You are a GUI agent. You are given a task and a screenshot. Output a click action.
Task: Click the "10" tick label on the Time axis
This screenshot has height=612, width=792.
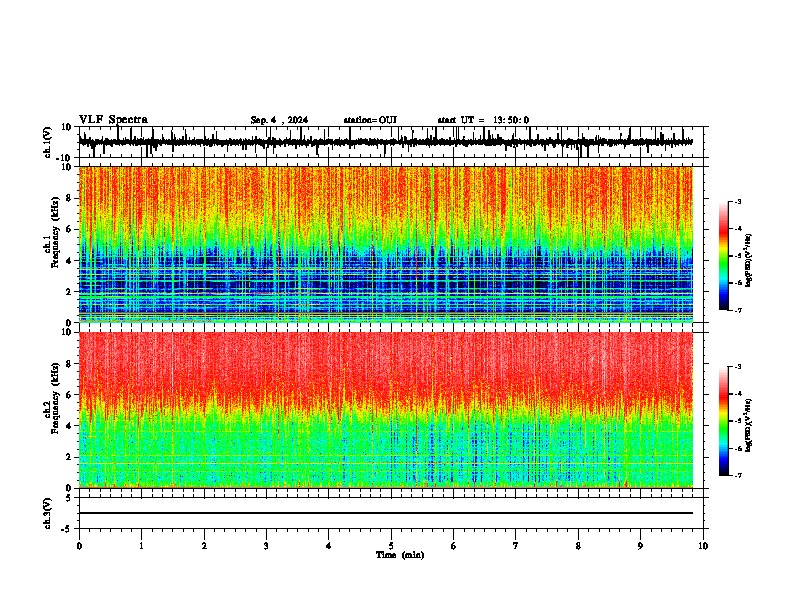(x=703, y=546)
